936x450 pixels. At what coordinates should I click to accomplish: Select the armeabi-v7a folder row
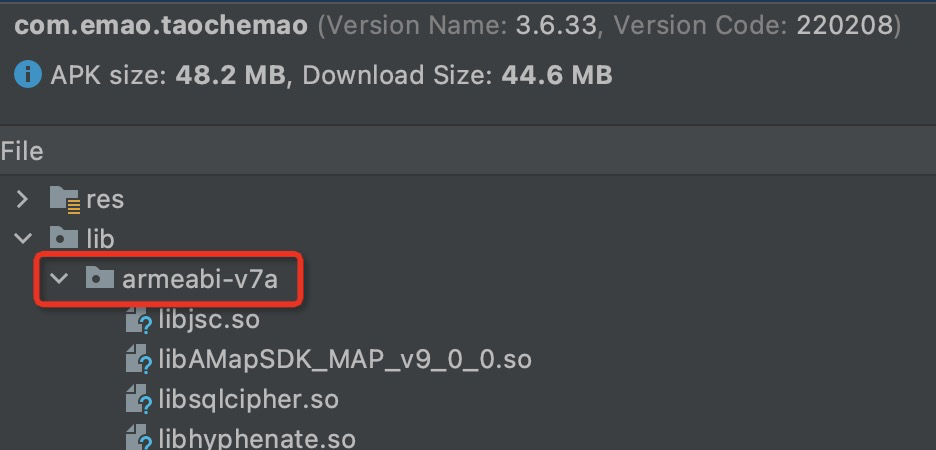(x=199, y=279)
